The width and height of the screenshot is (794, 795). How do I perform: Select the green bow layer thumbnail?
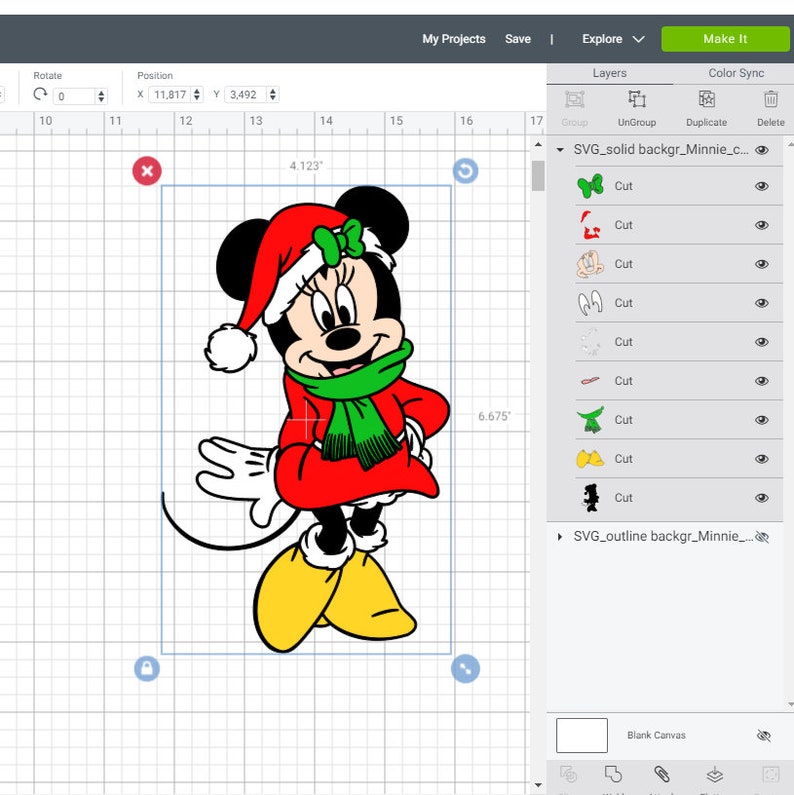pos(590,186)
